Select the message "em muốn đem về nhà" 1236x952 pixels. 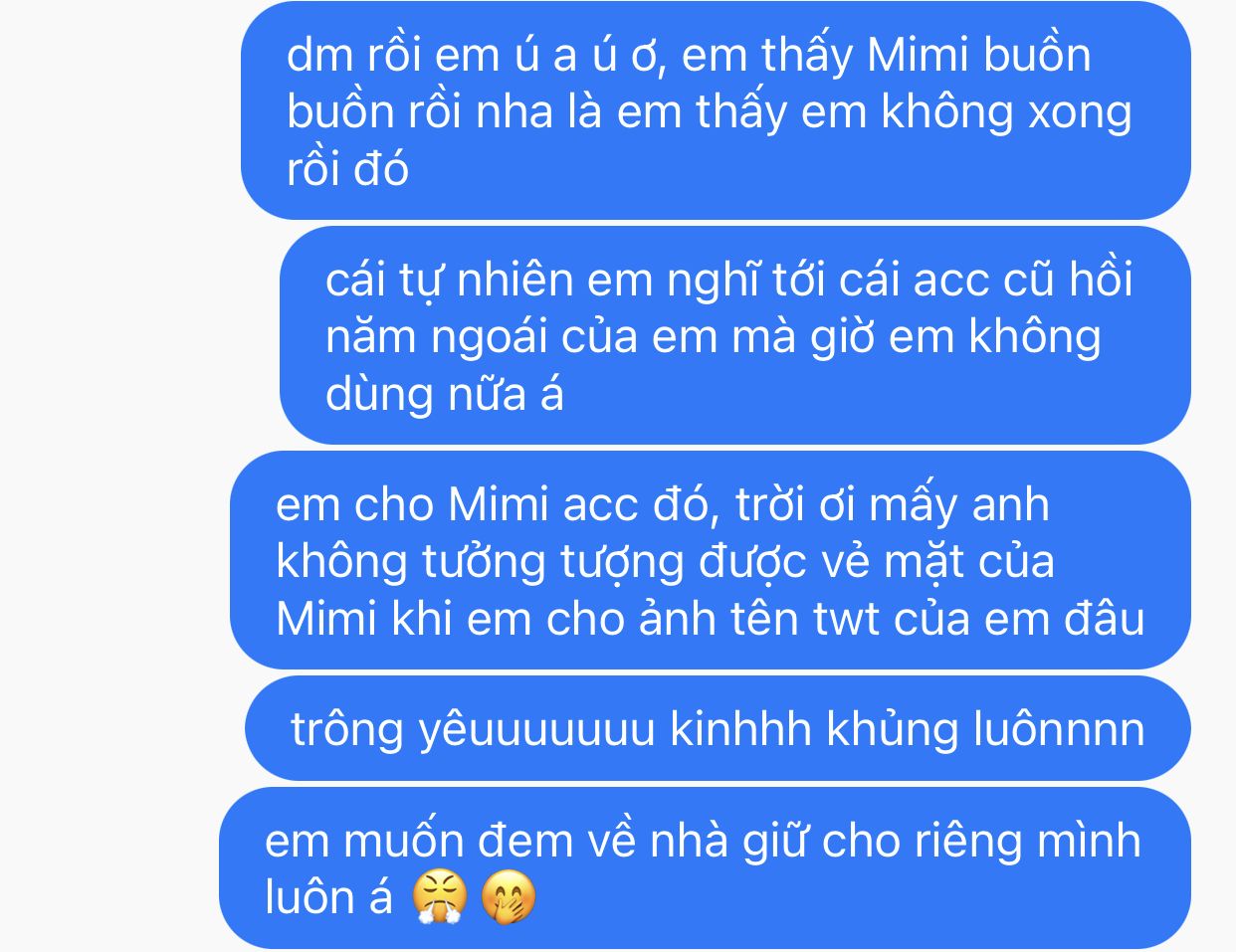click(705, 867)
